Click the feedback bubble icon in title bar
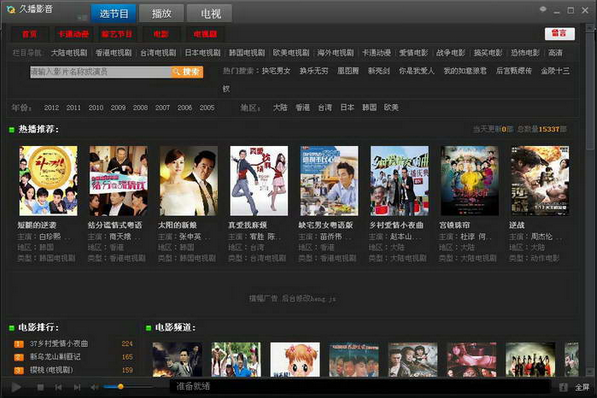The image size is (597, 398). pos(543,10)
